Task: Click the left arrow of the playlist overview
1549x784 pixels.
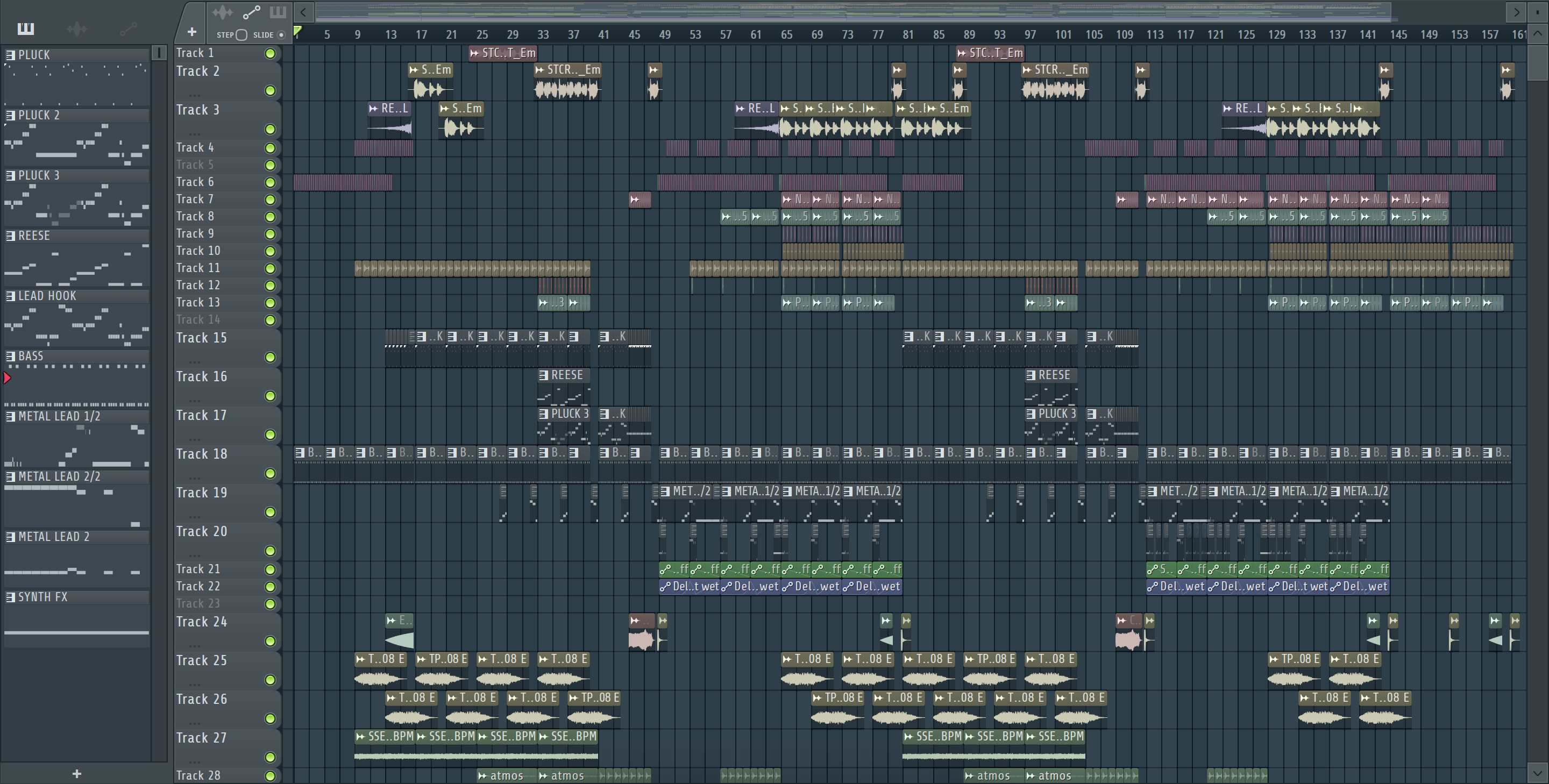Action: tap(304, 12)
